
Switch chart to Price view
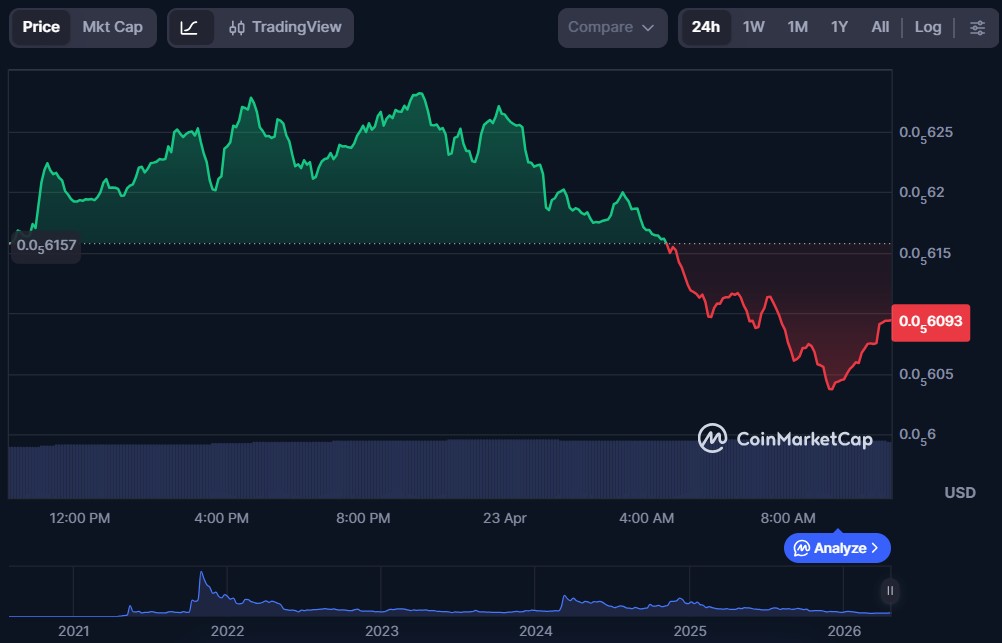coord(41,27)
